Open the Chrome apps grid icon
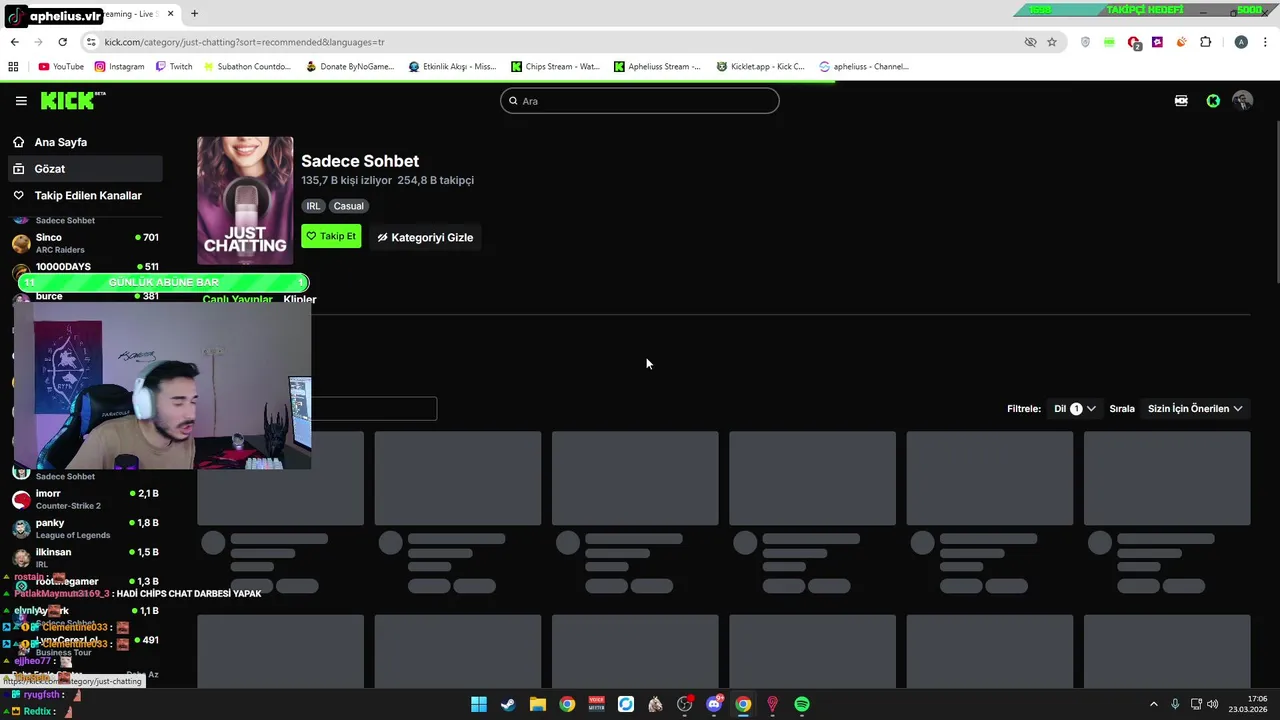Viewport: 1280px width, 720px height. (13, 67)
